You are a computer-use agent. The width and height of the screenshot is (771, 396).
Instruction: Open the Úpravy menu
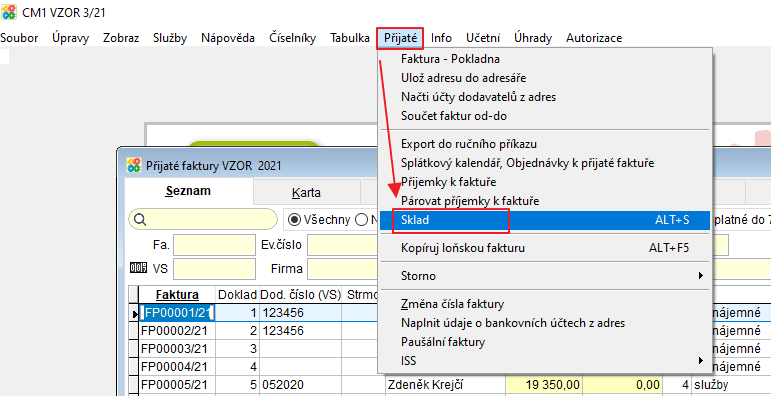70,38
